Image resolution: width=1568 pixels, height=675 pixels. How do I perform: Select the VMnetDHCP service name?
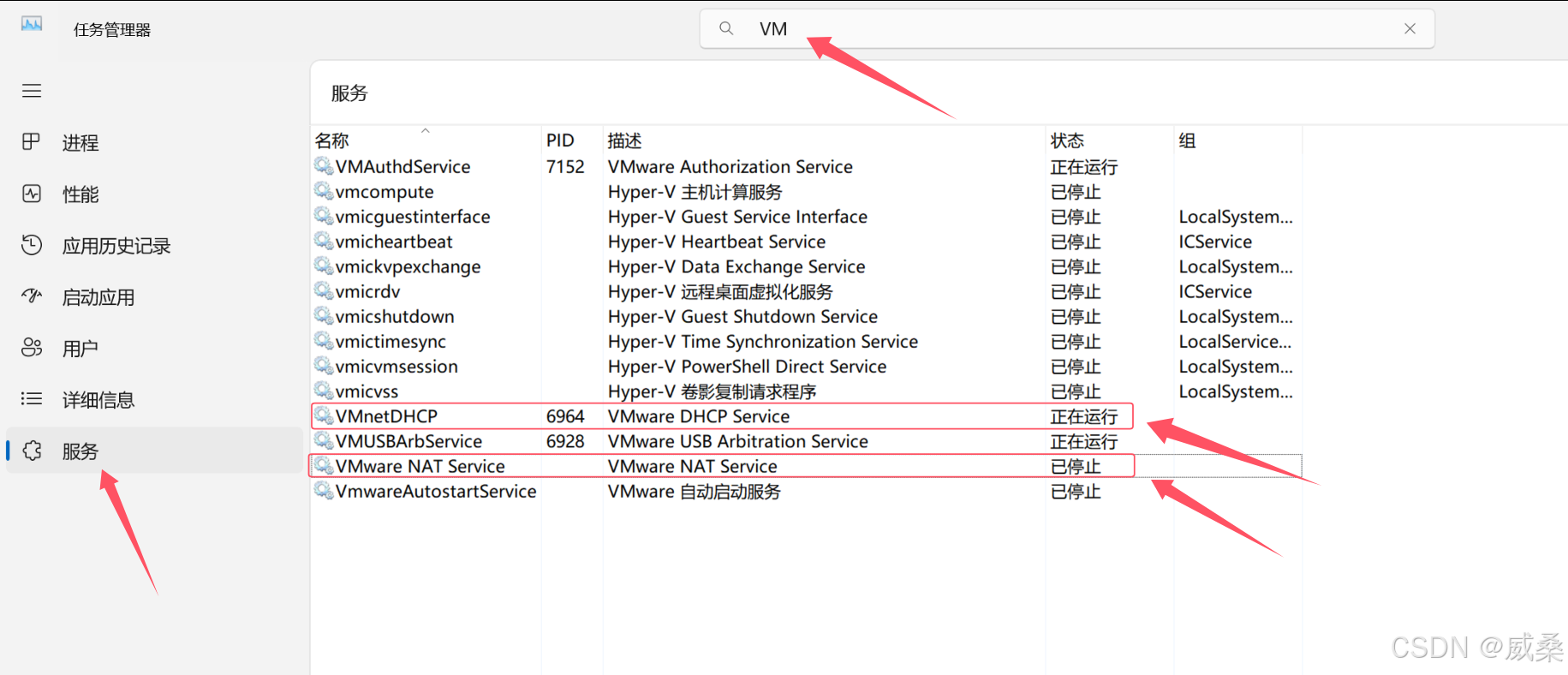tap(386, 415)
